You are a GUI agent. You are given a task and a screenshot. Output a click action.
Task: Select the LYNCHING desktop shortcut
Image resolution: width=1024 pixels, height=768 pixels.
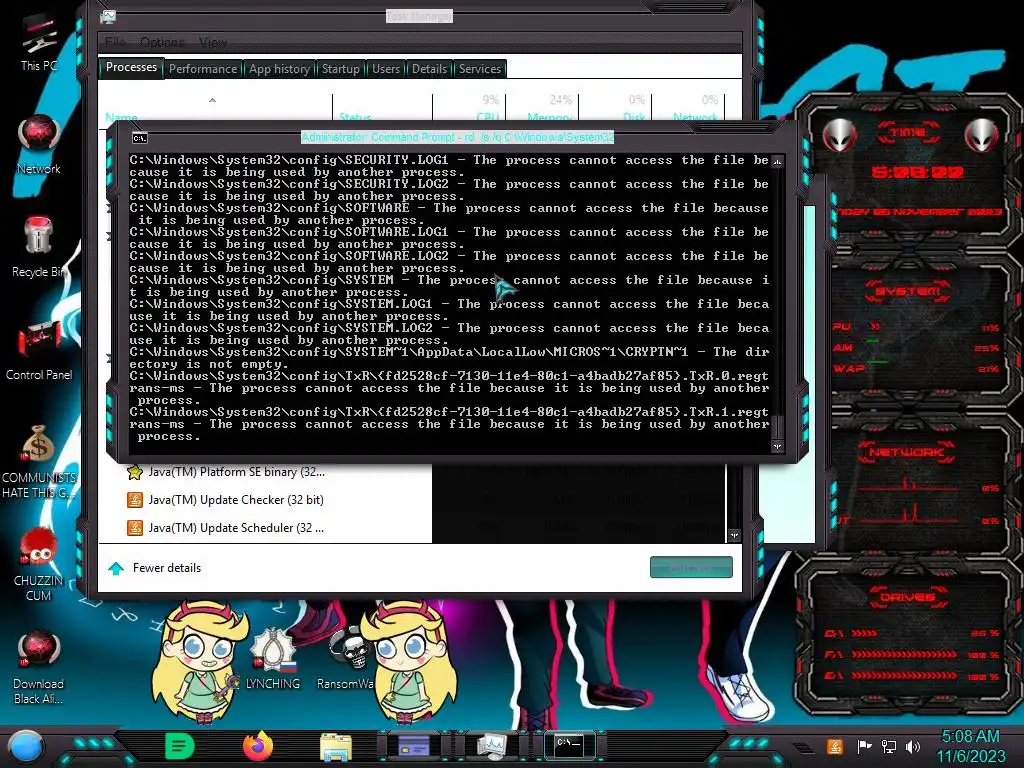point(273,658)
